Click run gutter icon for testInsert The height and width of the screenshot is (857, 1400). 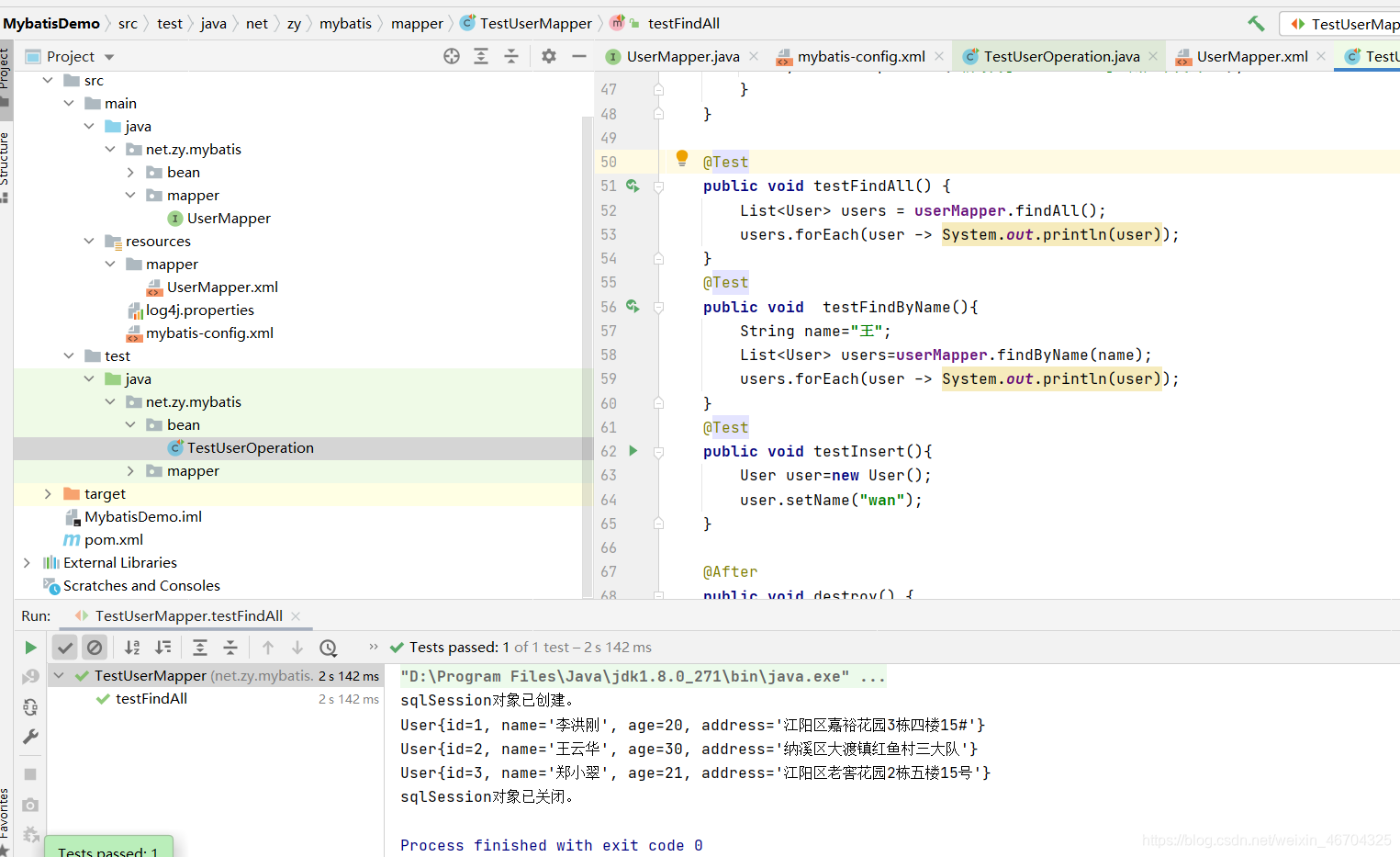point(633,451)
